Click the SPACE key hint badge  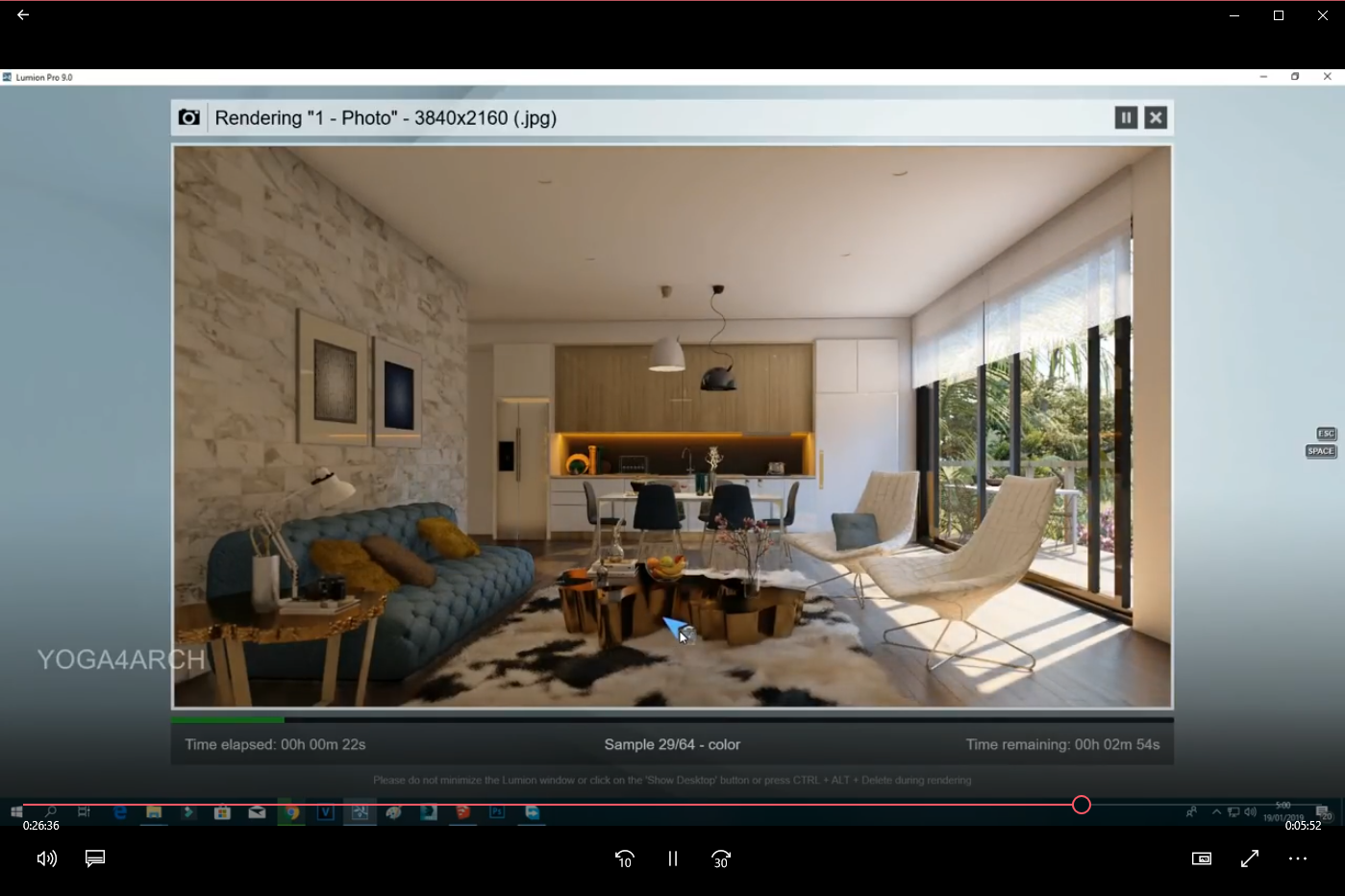pyautogui.click(x=1321, y=451)
